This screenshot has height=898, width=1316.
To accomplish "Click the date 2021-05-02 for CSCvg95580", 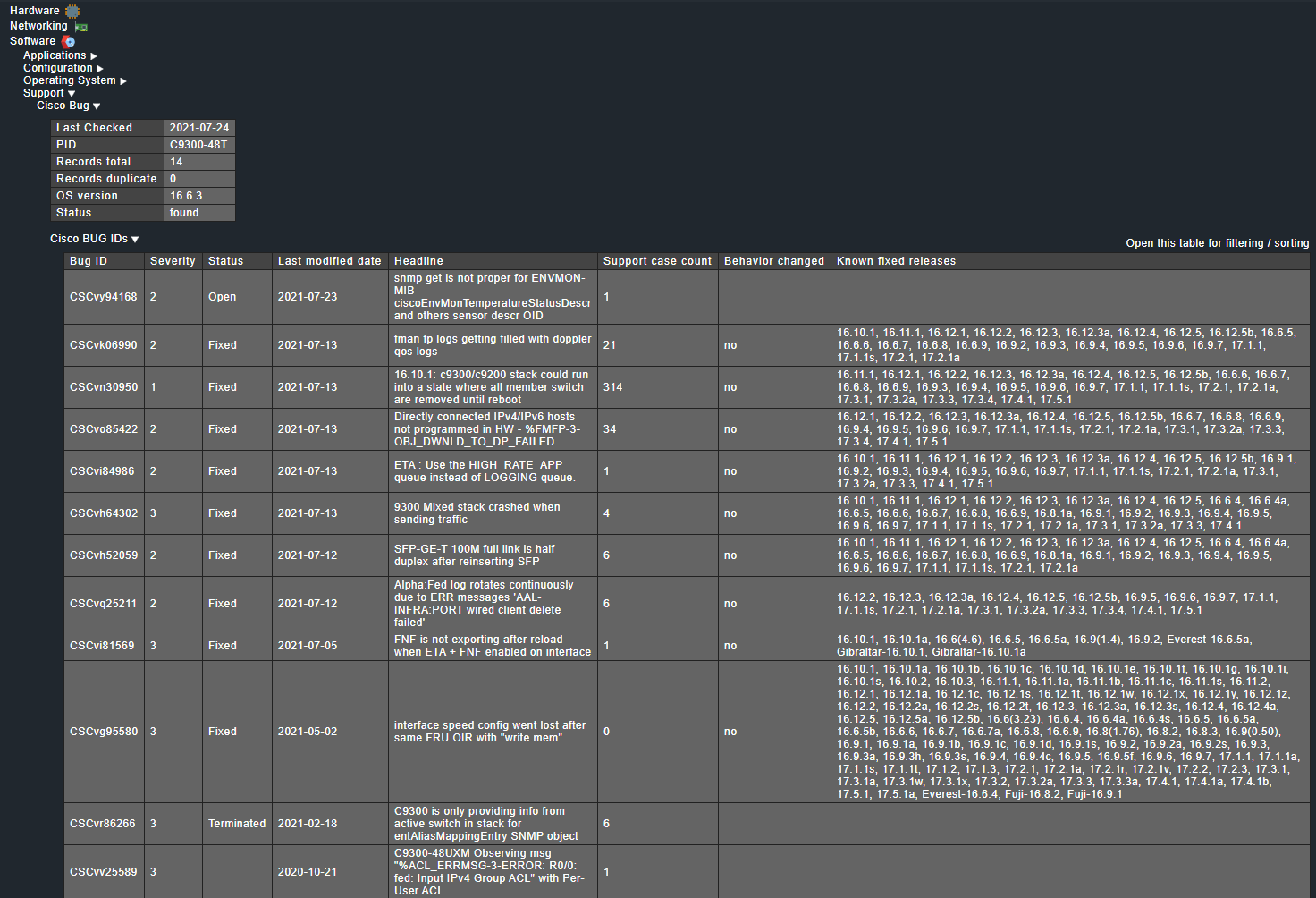I will click(308, 732).
